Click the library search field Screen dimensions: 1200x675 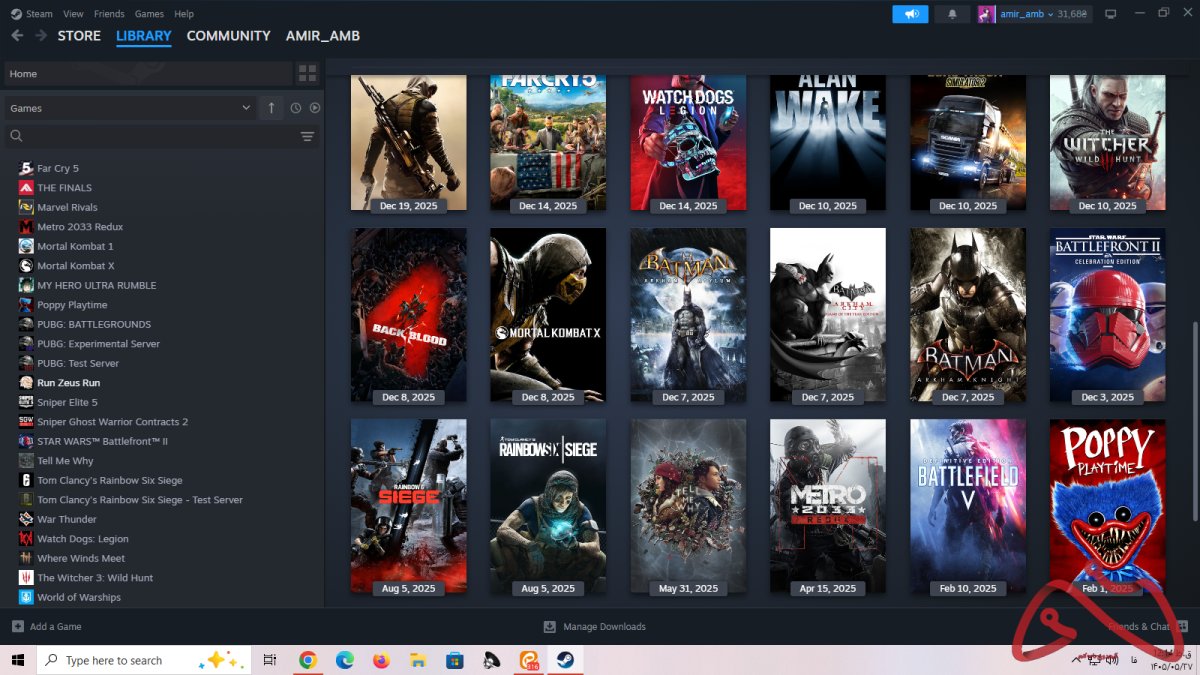pos(150,136)
